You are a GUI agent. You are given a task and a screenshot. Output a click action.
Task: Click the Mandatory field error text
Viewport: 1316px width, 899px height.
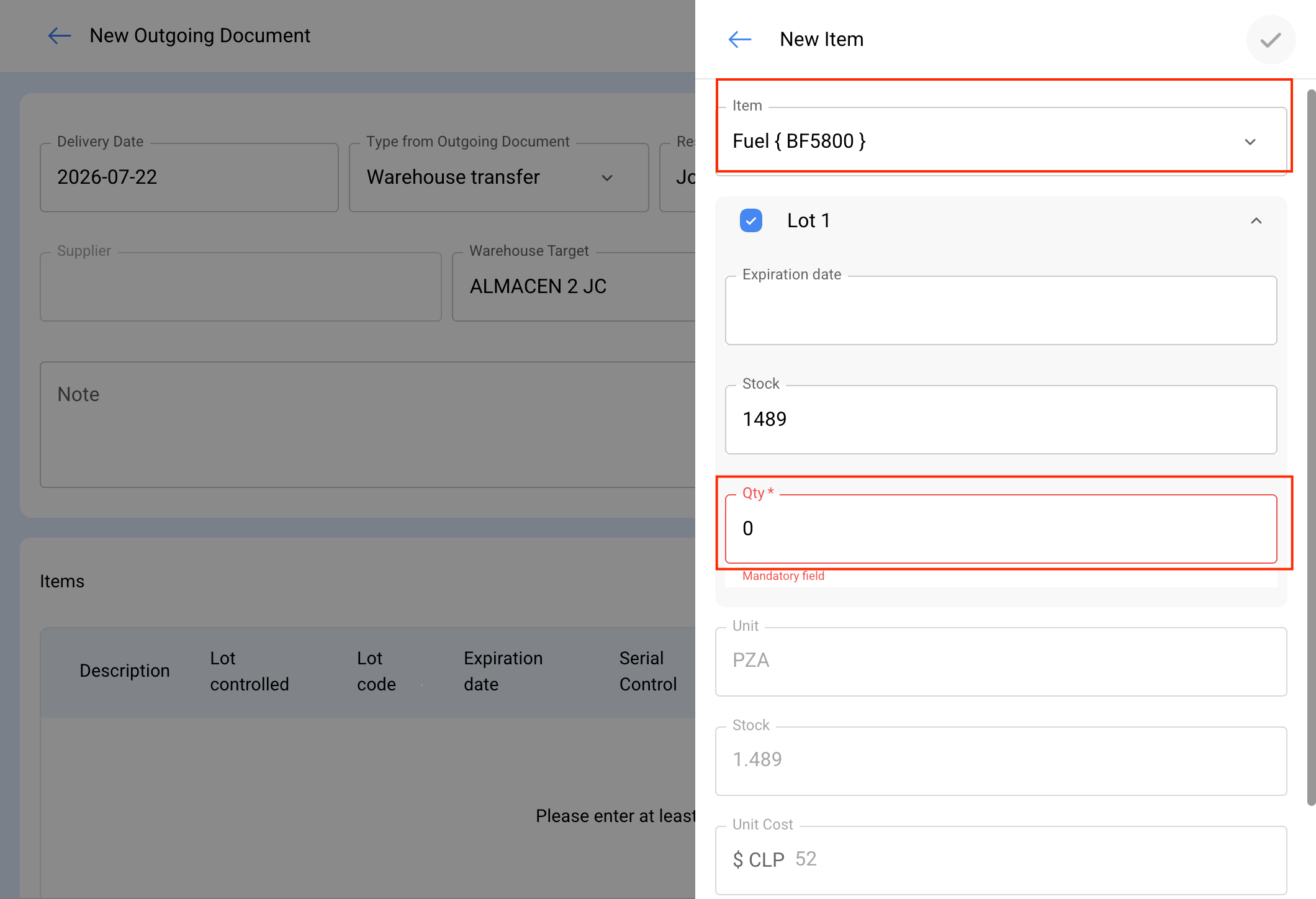pos(783,576)
